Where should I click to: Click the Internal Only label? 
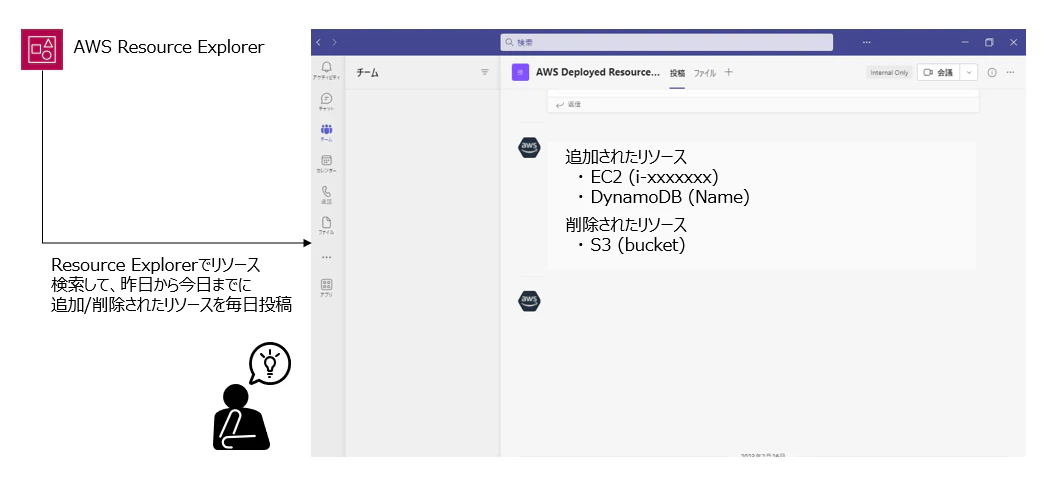pos(889,72)
